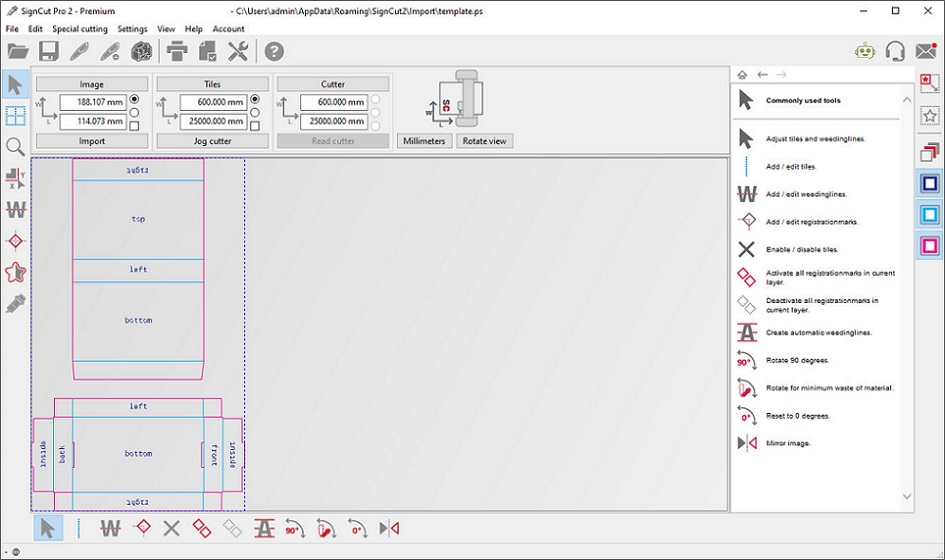Open the Edit menu

36,28
